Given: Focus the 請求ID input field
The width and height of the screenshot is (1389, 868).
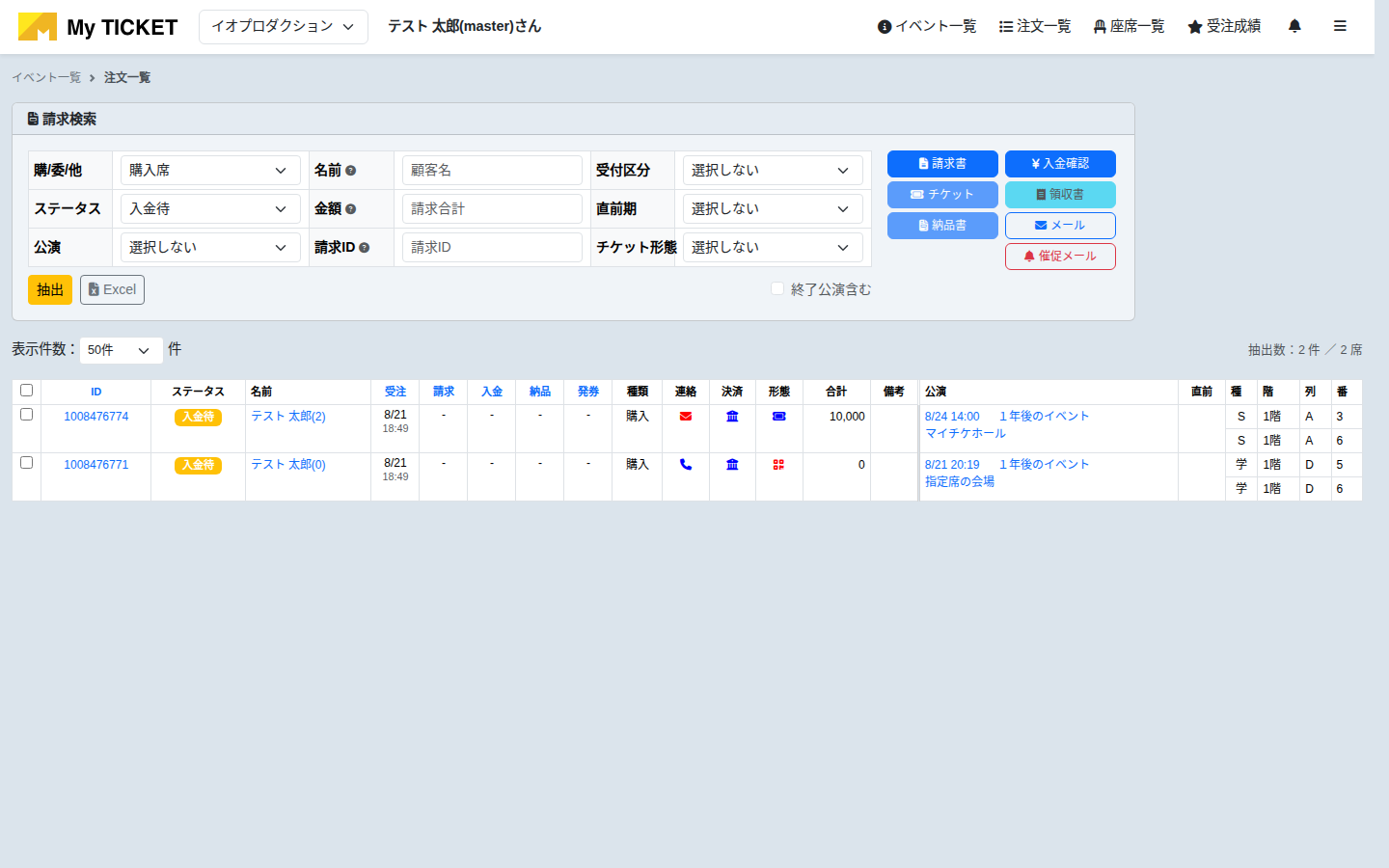Looking at the screenshot, I should 492,247.
